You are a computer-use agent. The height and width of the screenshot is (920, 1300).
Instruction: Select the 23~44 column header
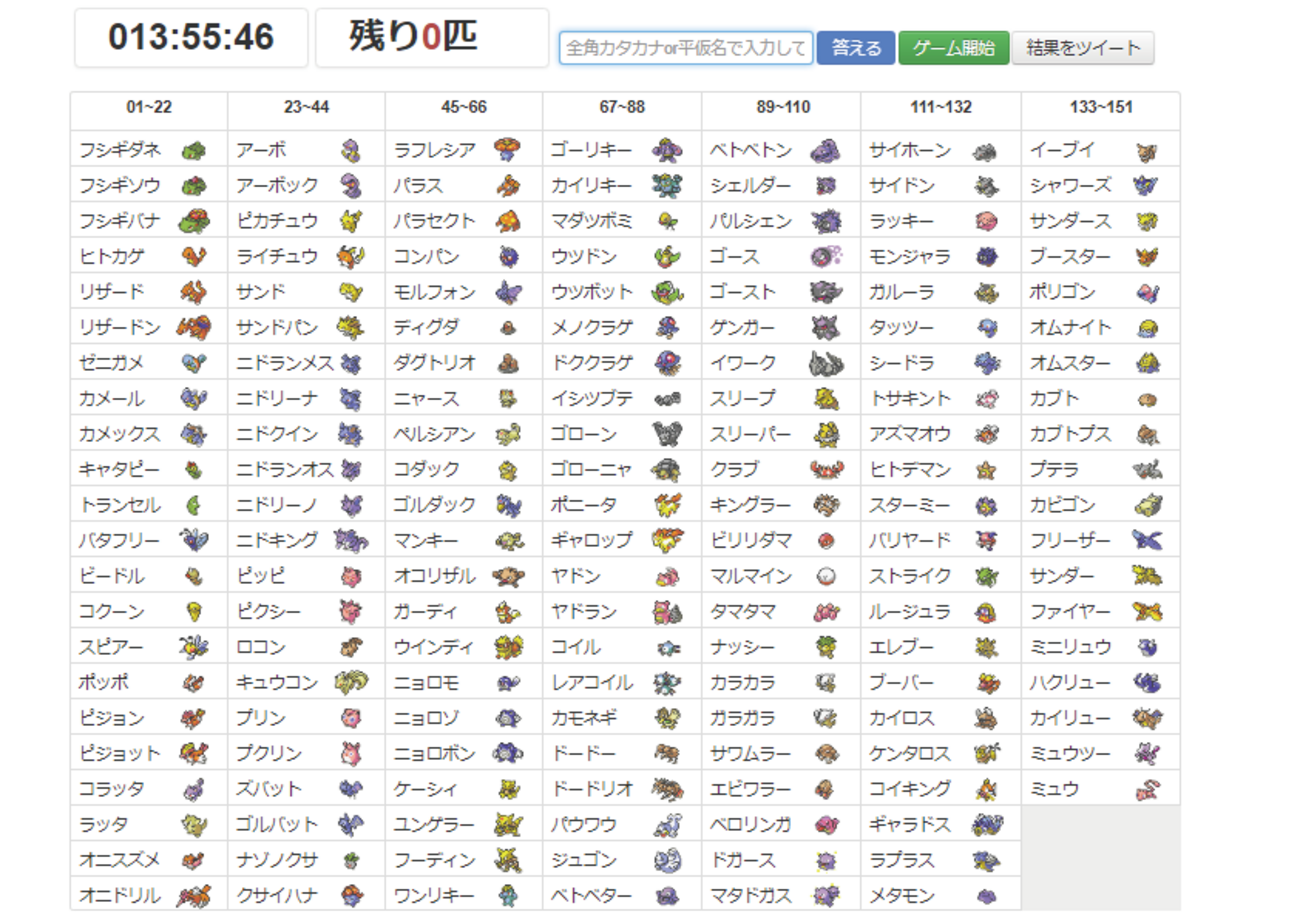coord(306,108)
